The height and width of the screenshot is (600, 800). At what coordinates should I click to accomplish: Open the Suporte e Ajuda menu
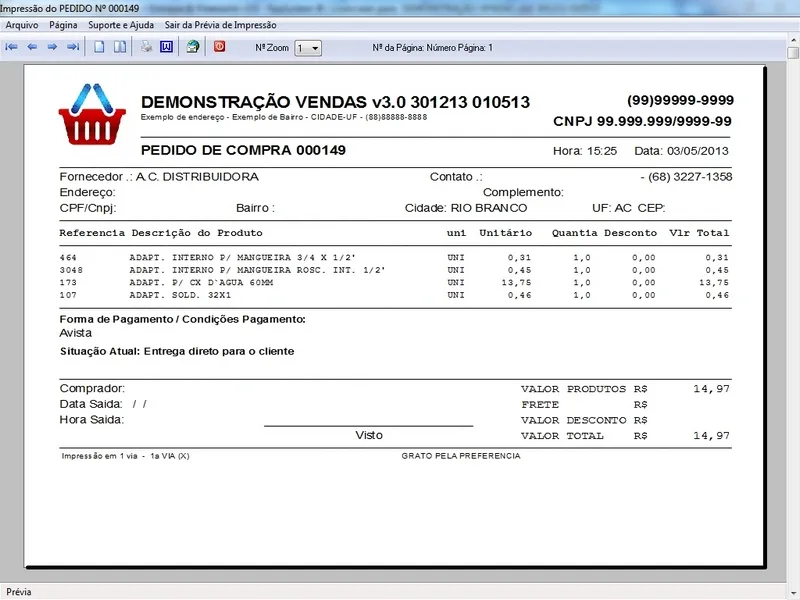click(x=120, y=23)
